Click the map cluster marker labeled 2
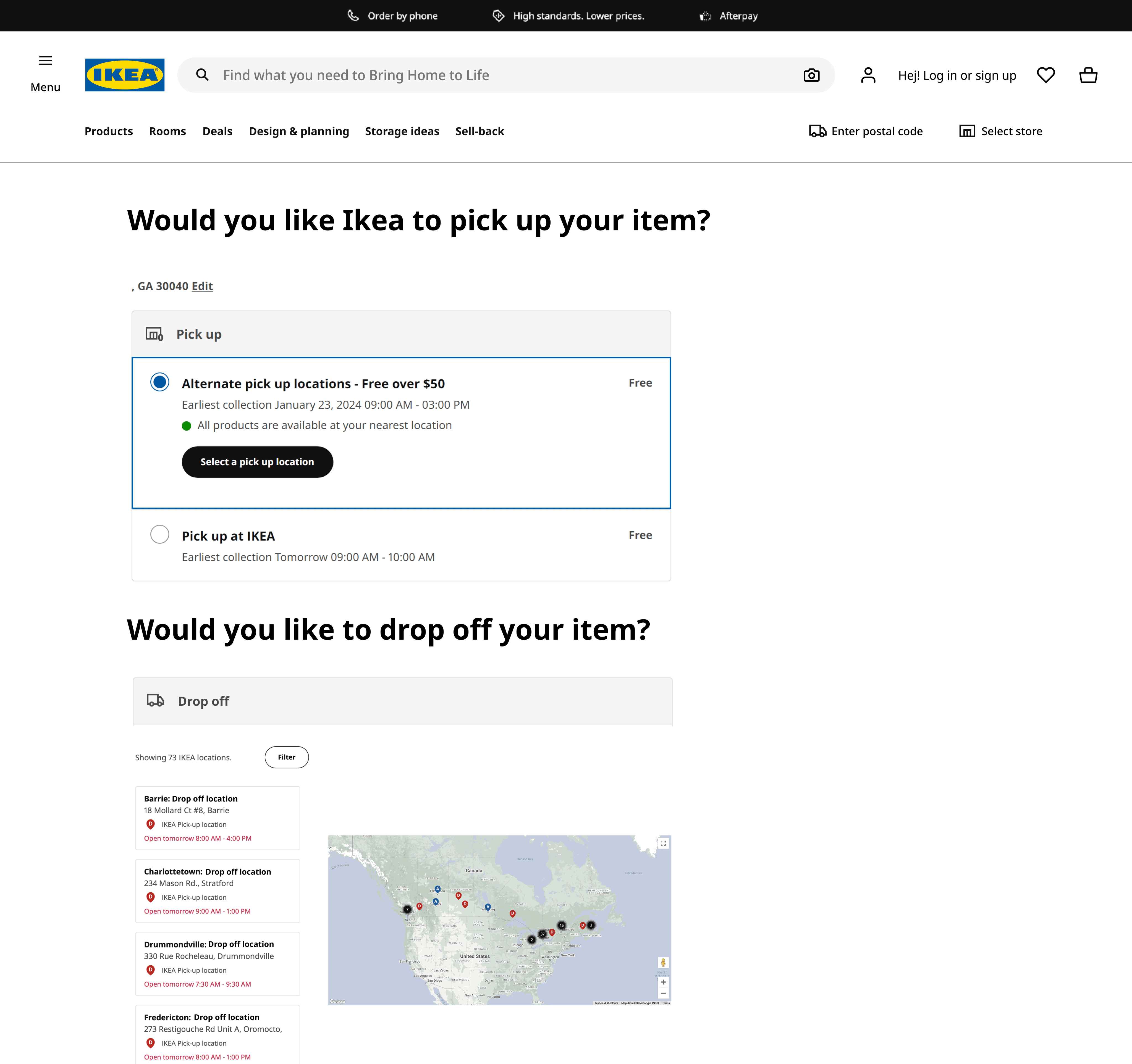Screen dimensions: 1132x1064 tap(531, 940)
